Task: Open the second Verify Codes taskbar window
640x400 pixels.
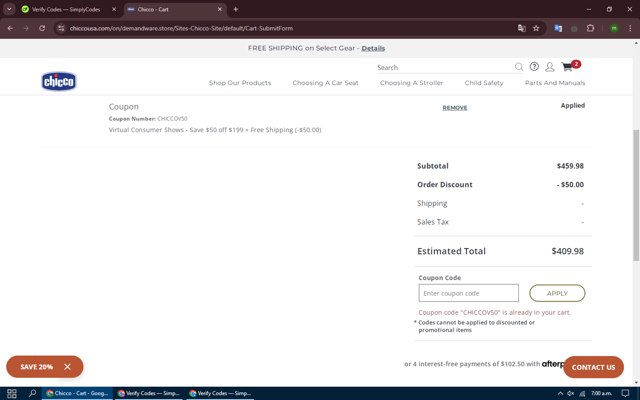Action: [x=149, y=393]
